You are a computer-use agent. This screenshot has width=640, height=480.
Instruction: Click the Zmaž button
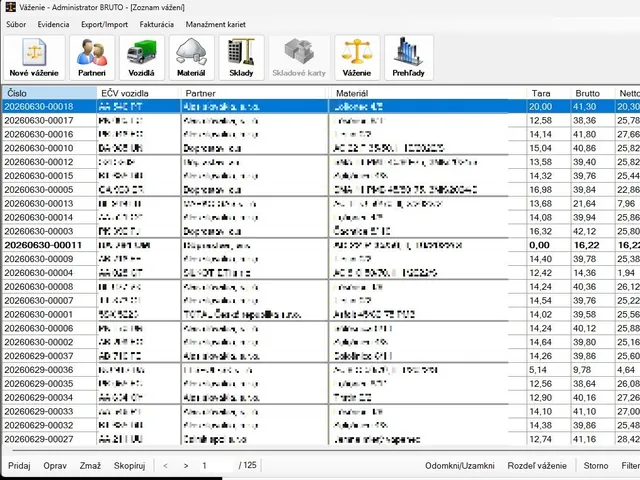click(90, 466)
